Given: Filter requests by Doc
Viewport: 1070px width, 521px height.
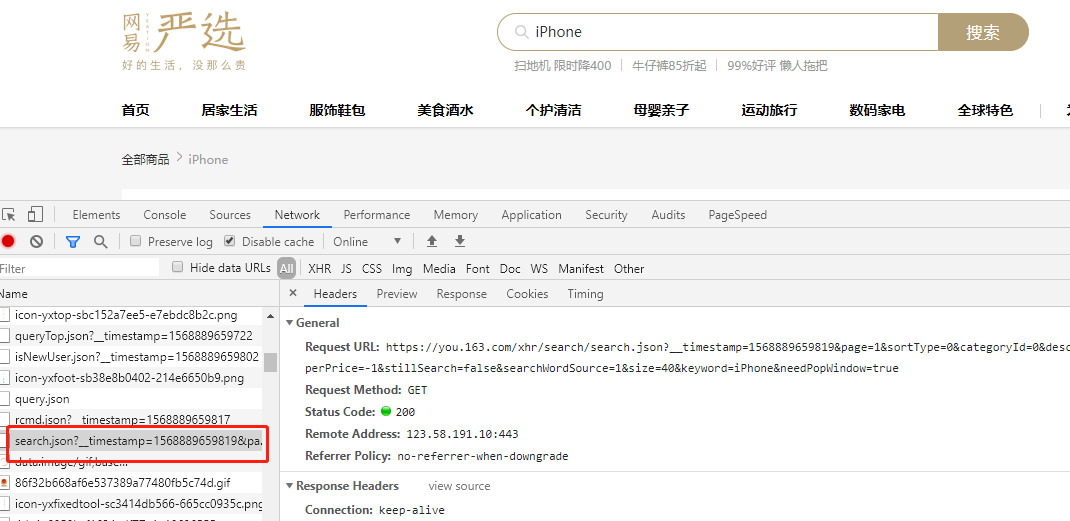Looking at the screenshot, I should pos(510,269).
